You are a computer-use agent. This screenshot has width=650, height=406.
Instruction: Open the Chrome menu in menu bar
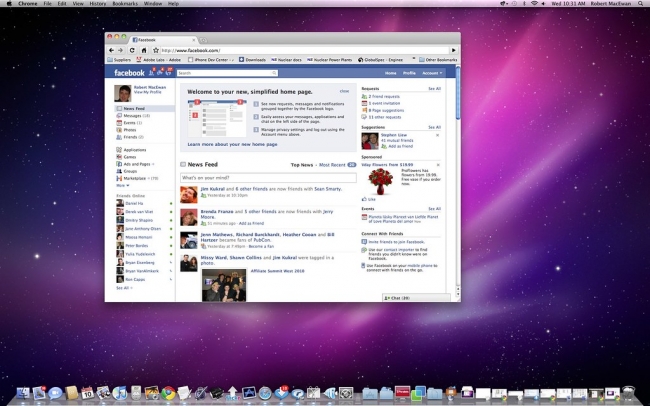(x=27, y=3)
